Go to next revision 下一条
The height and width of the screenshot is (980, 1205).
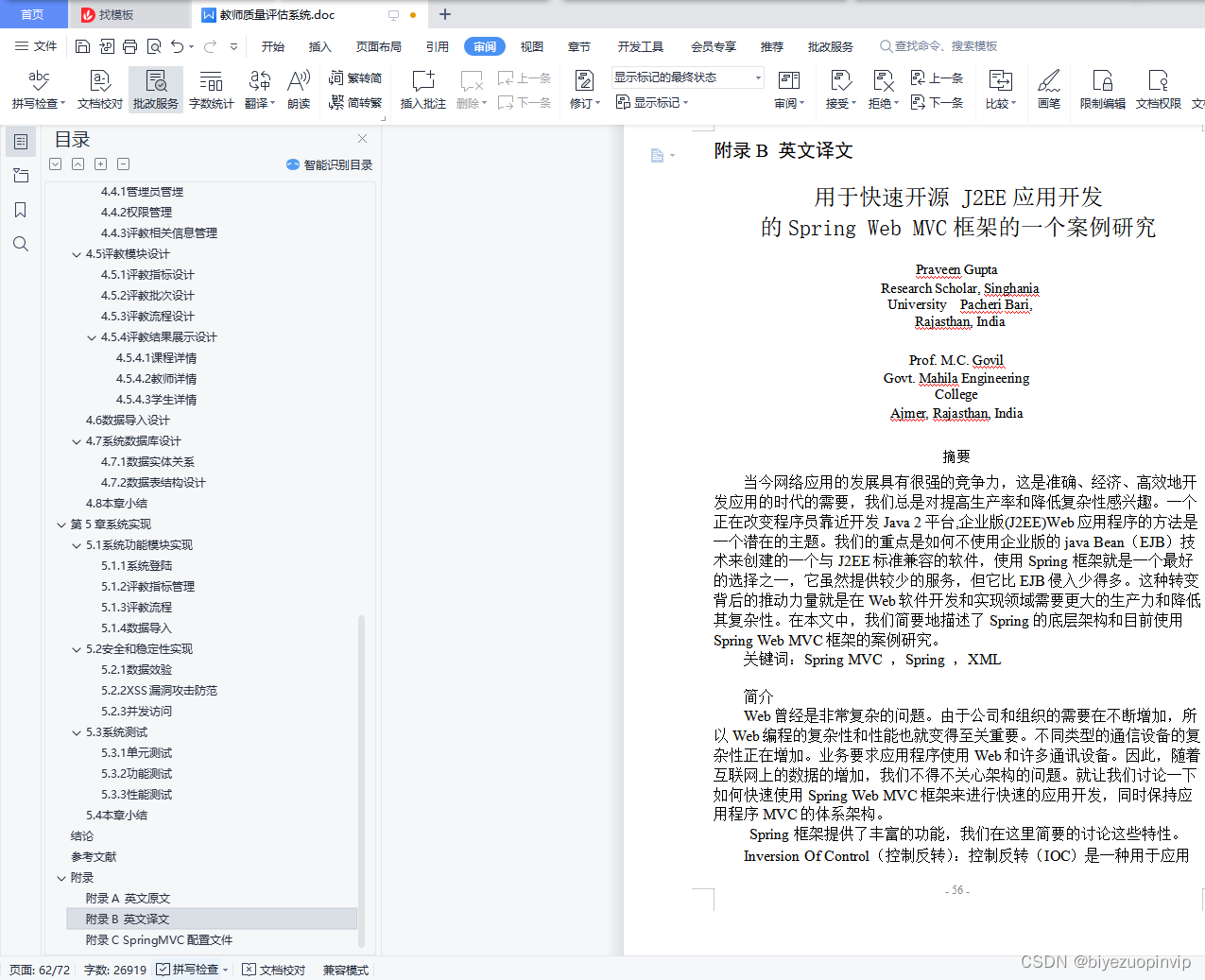tap(937, 102)
